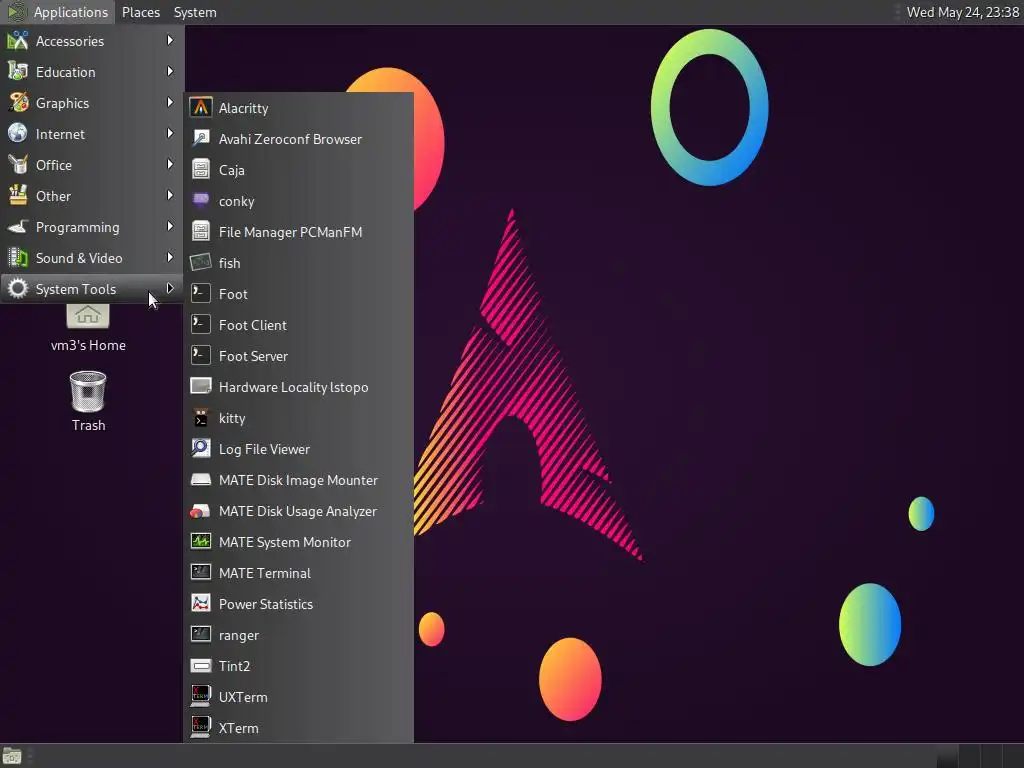This screenshot has width=1024, height=768.
Task: Click the Office category icon
Action: tap(18, 165)
